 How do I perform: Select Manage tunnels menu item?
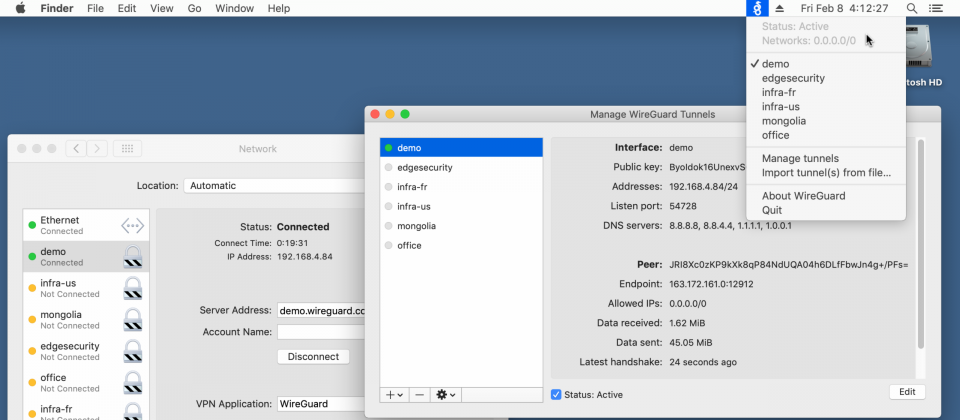(825, 159)
